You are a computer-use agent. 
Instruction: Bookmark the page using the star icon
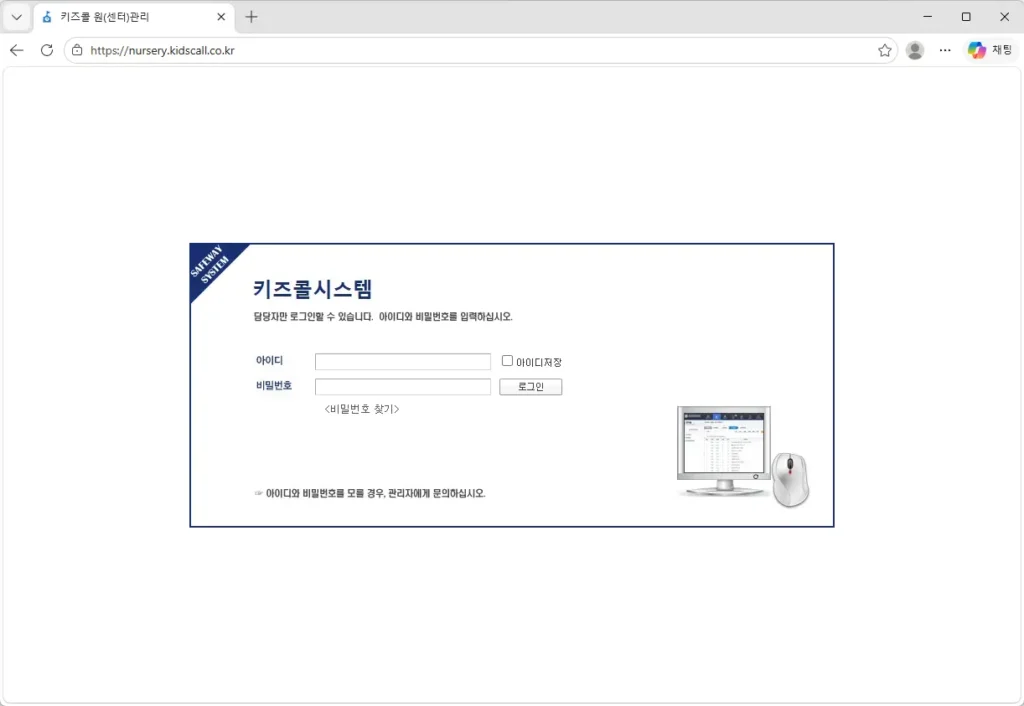tap(884, 49)
